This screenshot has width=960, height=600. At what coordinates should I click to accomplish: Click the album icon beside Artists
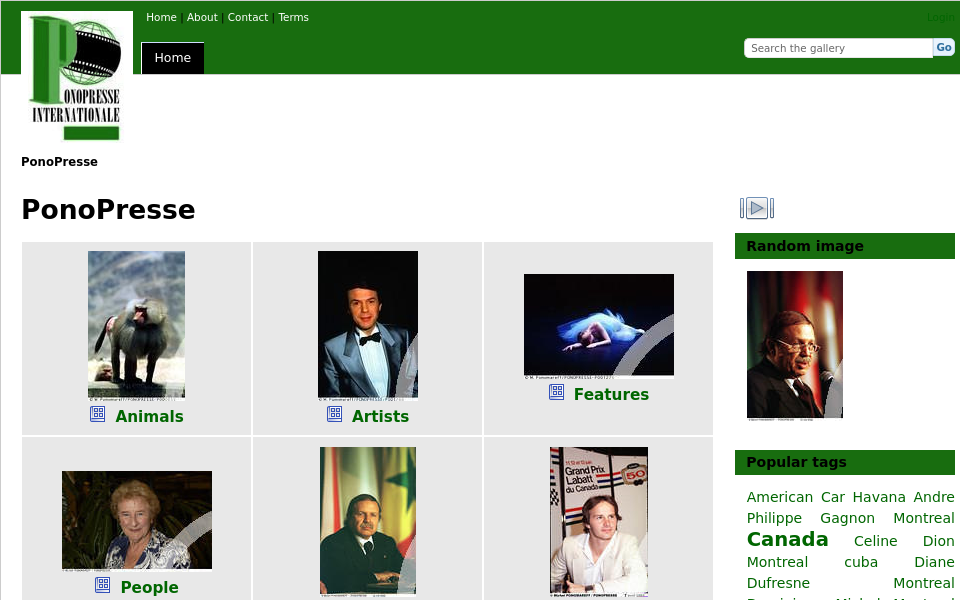coord(335,414)
